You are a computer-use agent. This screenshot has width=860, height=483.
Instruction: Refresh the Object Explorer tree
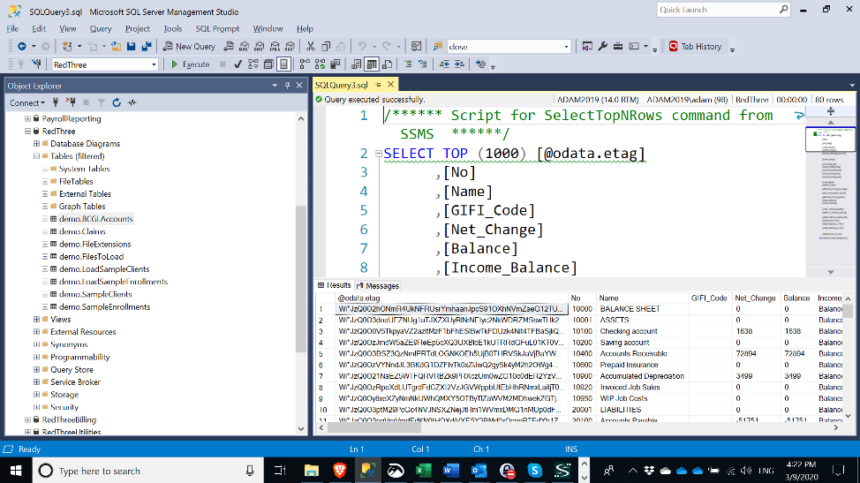point(116,103)
